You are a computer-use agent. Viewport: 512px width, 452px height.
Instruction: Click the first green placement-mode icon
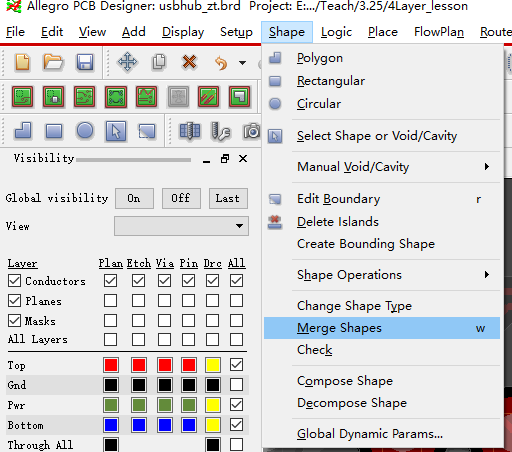click(22, 97)
